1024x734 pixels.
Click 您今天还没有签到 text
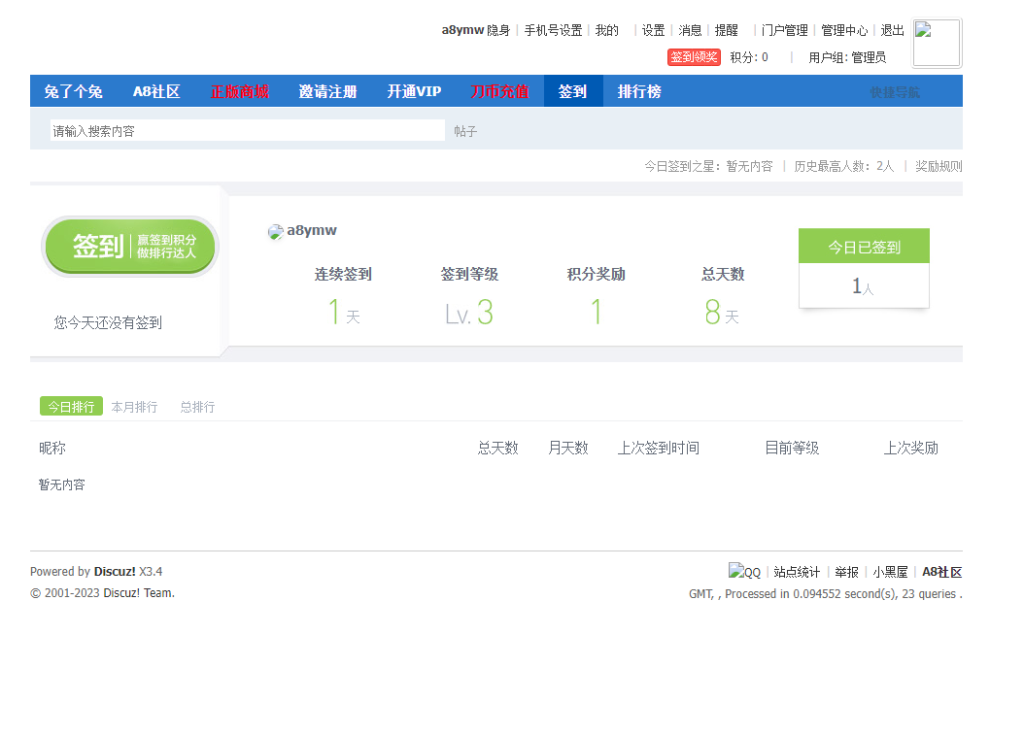pos(108,323)
